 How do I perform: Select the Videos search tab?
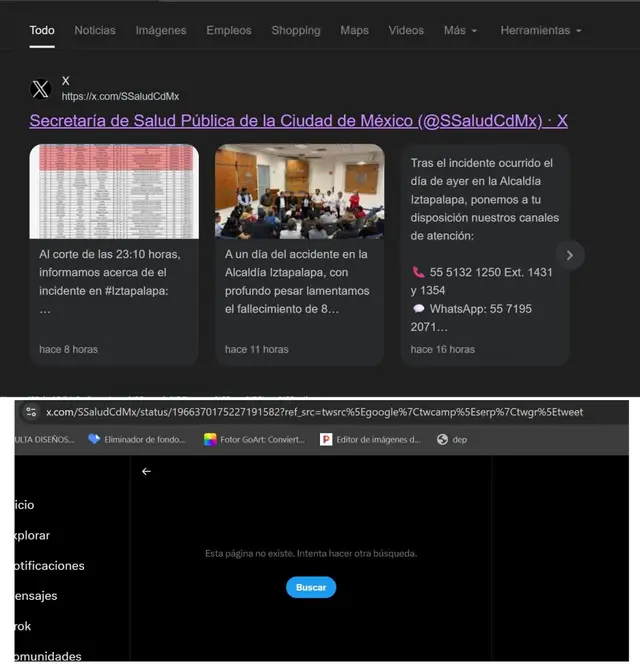pos(406,30)
